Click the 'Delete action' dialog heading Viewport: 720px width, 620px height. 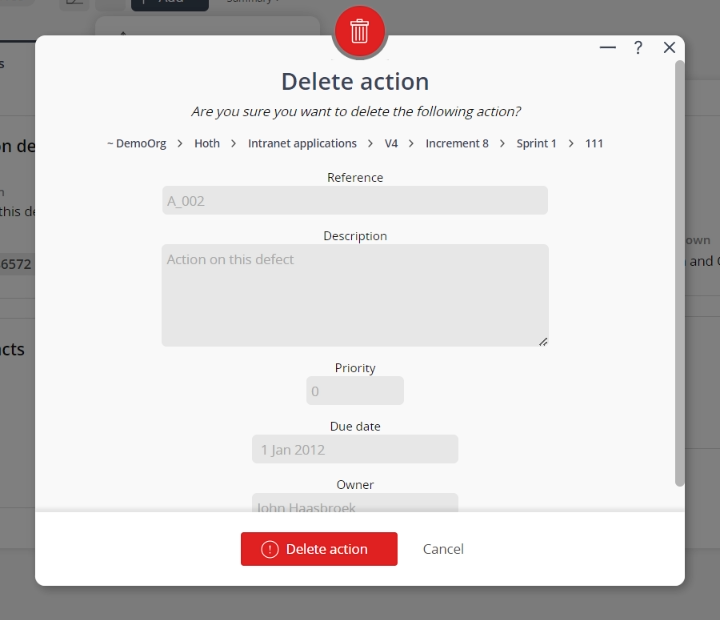click(355, 82)
